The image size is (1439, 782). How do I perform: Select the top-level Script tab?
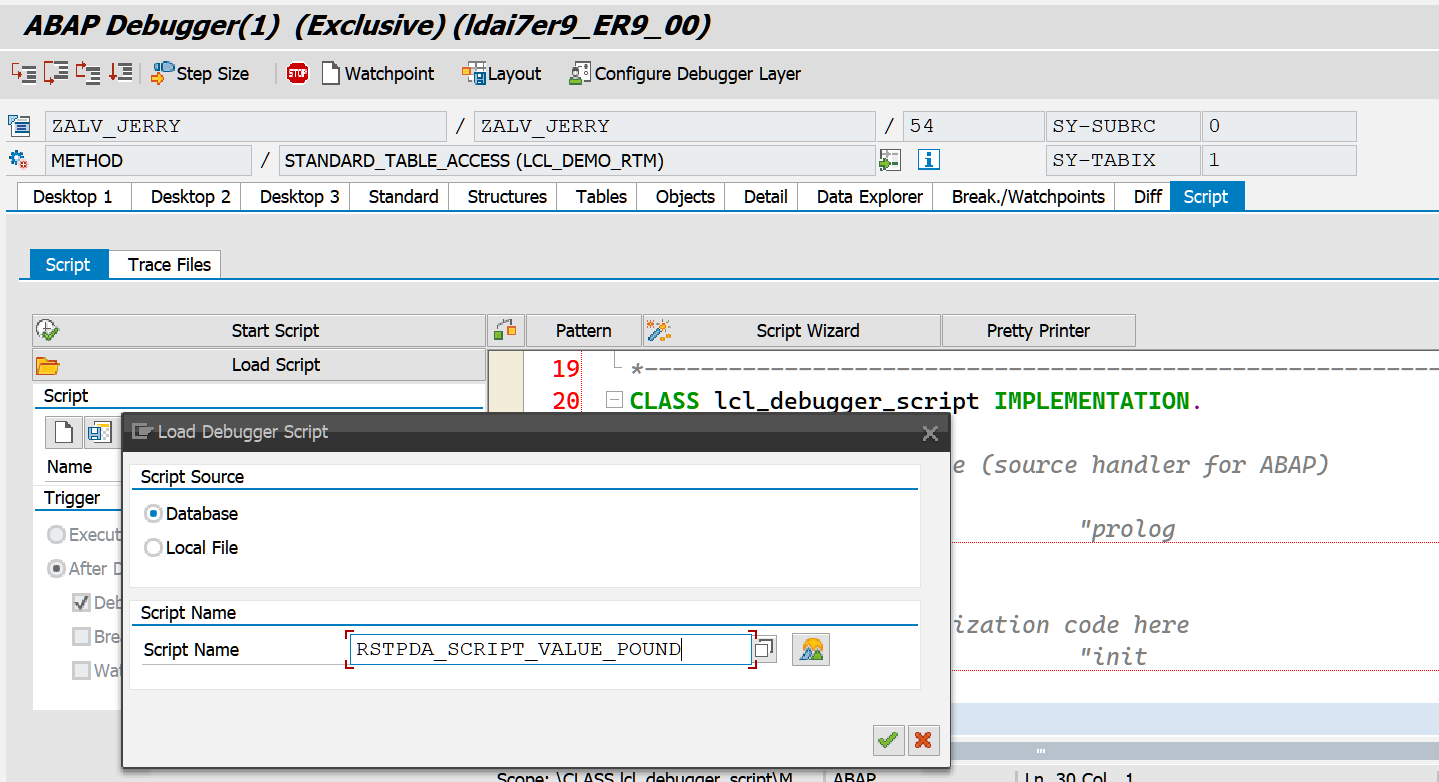pyautogui.click(x=1206, y=197)
